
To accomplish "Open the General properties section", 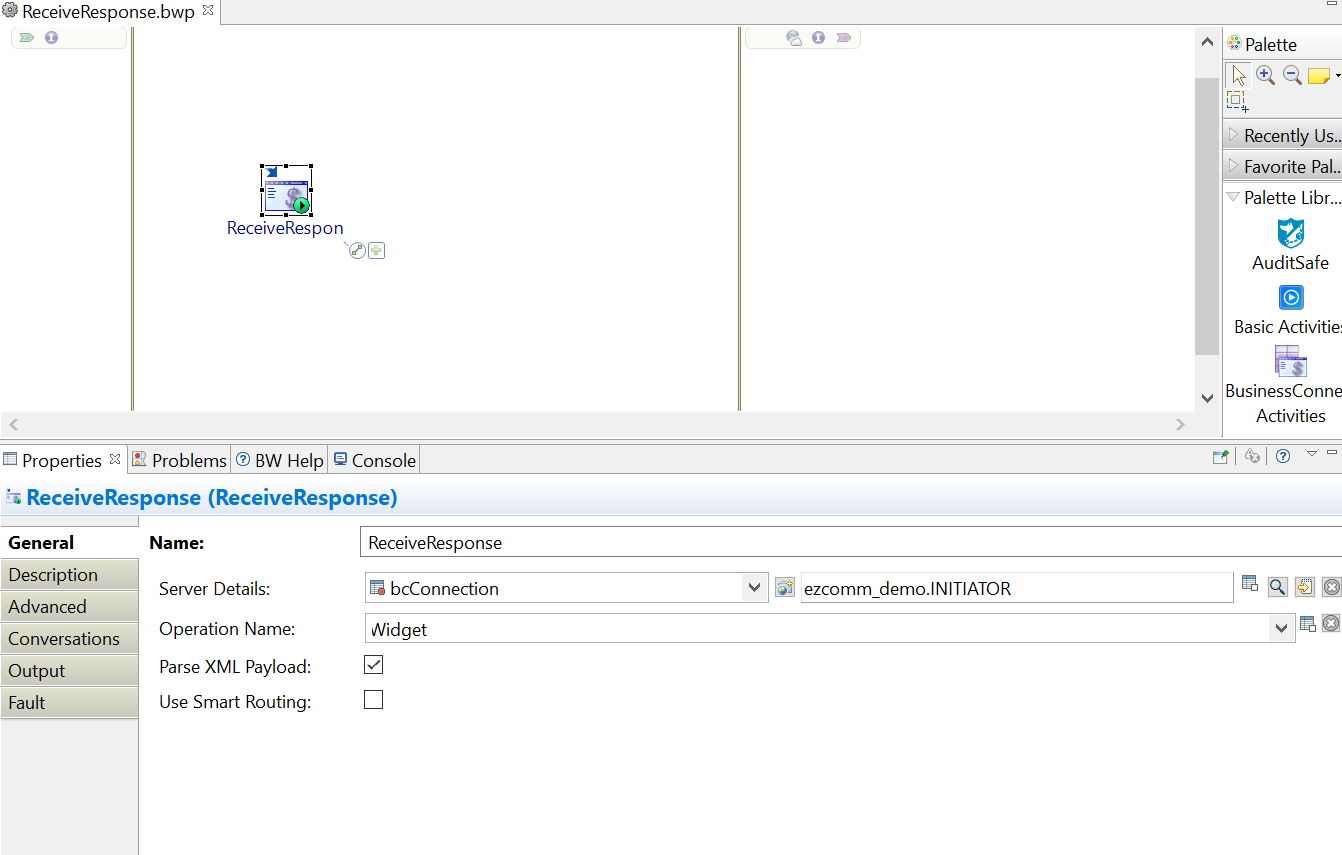I will coord(70,543).
